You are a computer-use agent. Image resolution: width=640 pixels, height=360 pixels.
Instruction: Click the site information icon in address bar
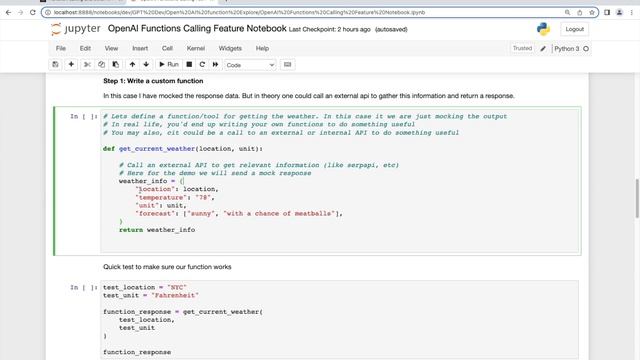(48, 12)
